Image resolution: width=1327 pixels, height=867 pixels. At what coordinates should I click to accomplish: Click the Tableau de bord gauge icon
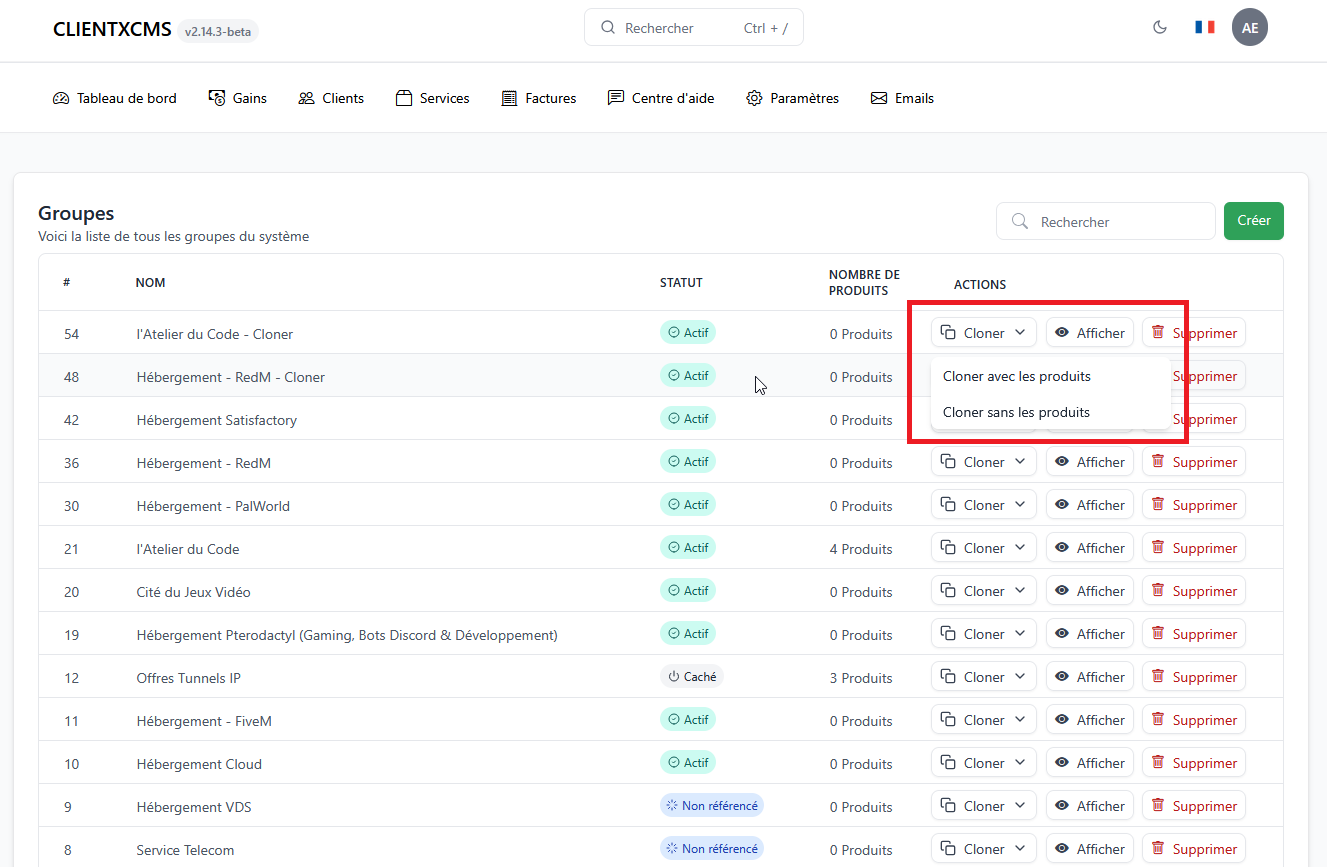(61, 98)
